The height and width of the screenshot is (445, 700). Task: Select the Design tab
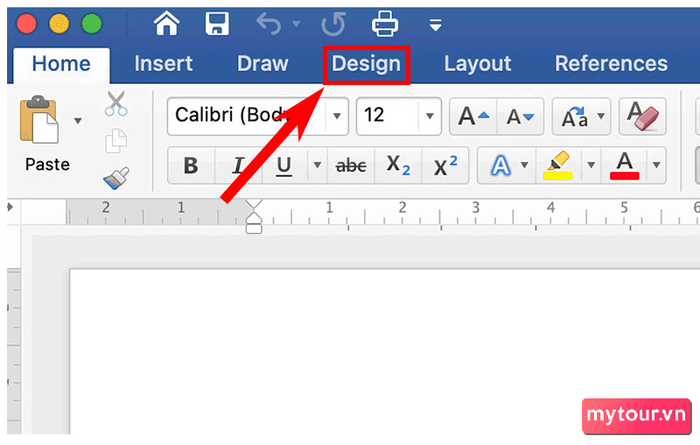366,64
